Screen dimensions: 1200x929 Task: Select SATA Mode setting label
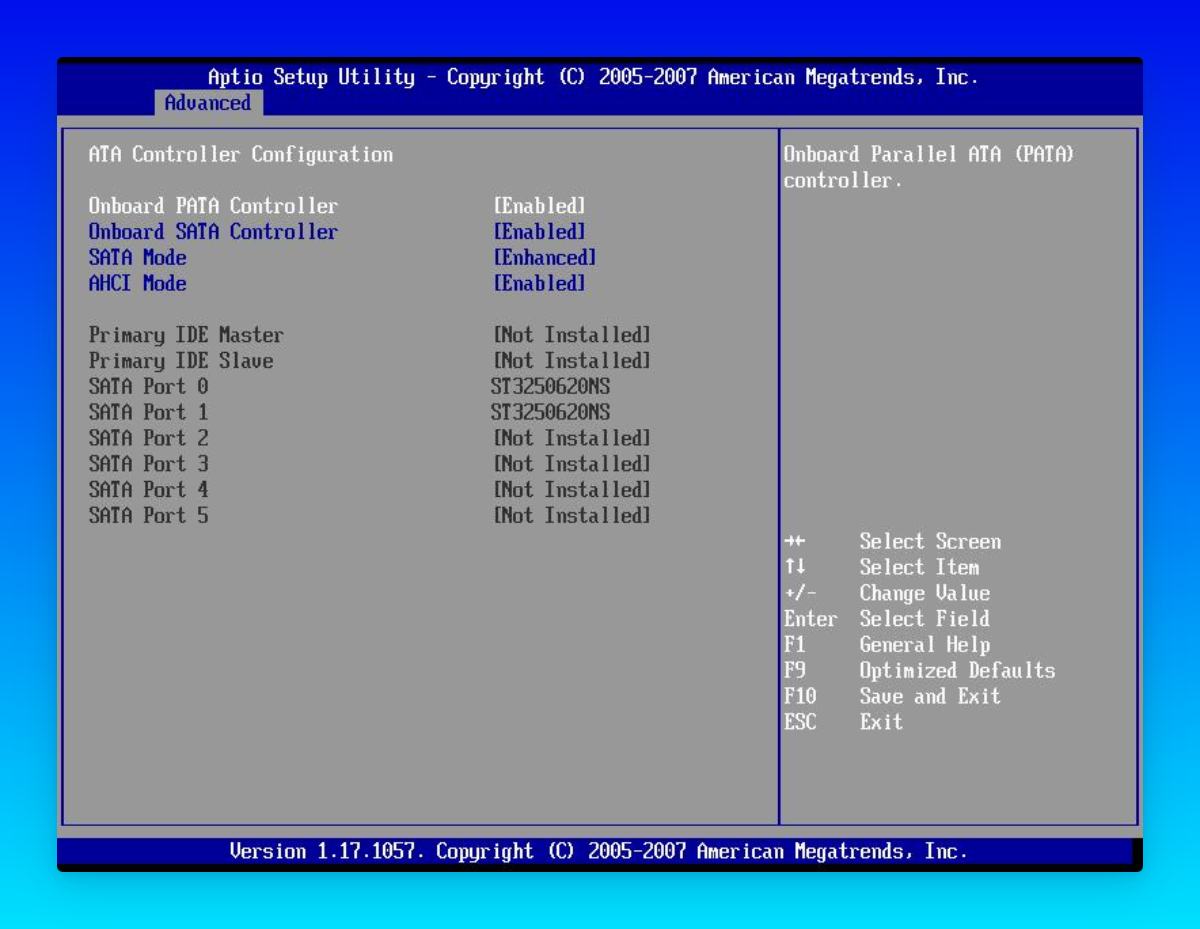point(138,257)
